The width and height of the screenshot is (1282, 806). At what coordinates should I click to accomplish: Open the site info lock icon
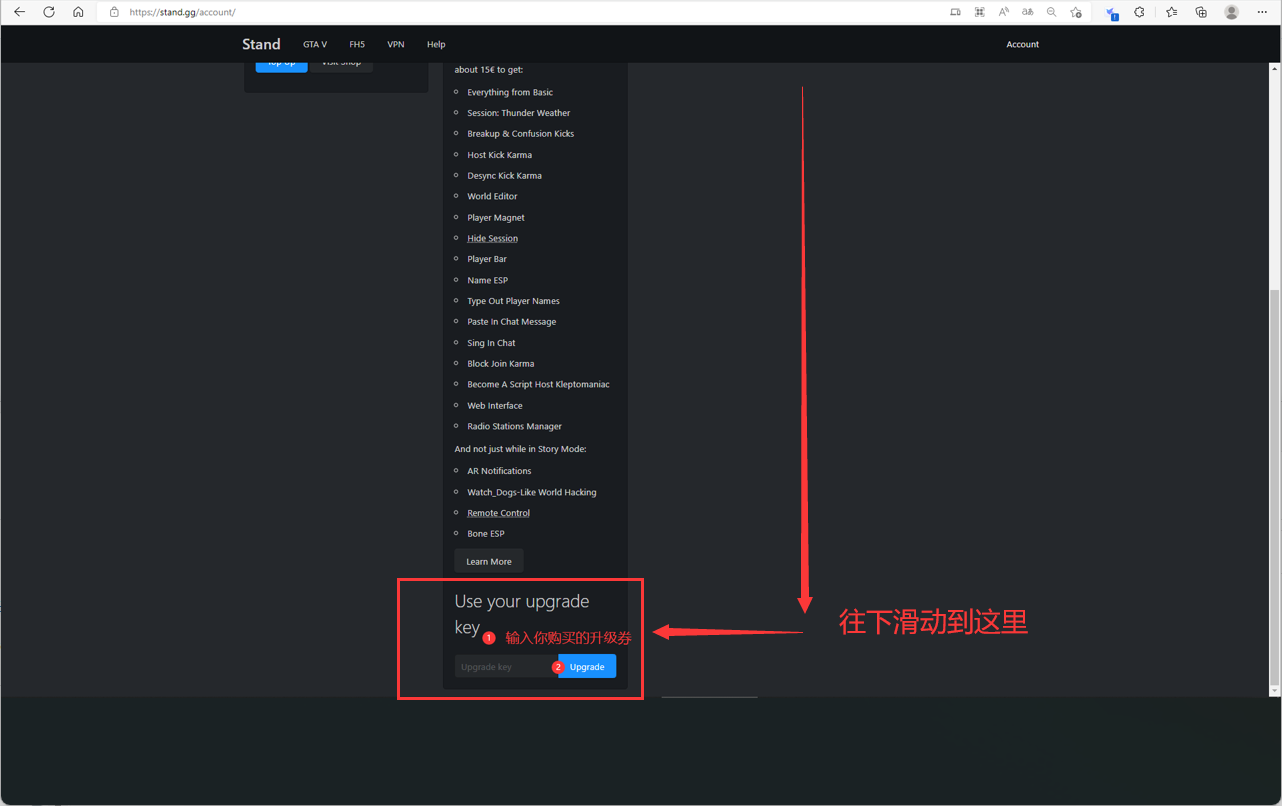coord(114,12)
